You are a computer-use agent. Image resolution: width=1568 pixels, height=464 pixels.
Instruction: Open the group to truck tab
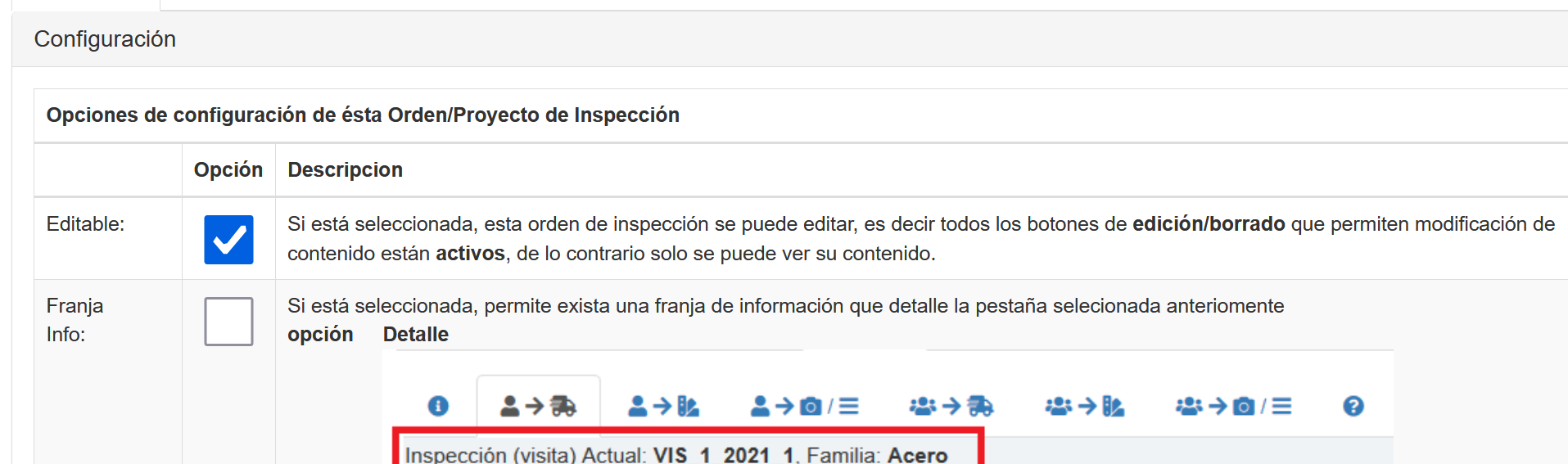tap(951, 406)
